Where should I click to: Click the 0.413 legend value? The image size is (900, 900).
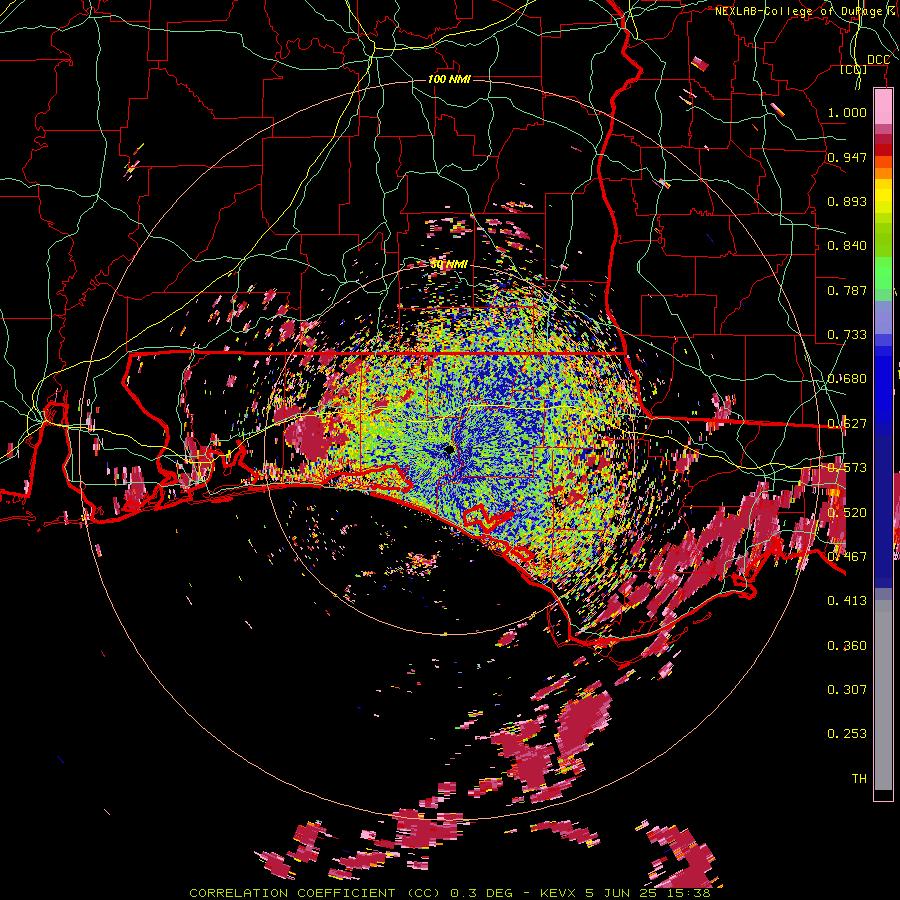tap(847, 601)
